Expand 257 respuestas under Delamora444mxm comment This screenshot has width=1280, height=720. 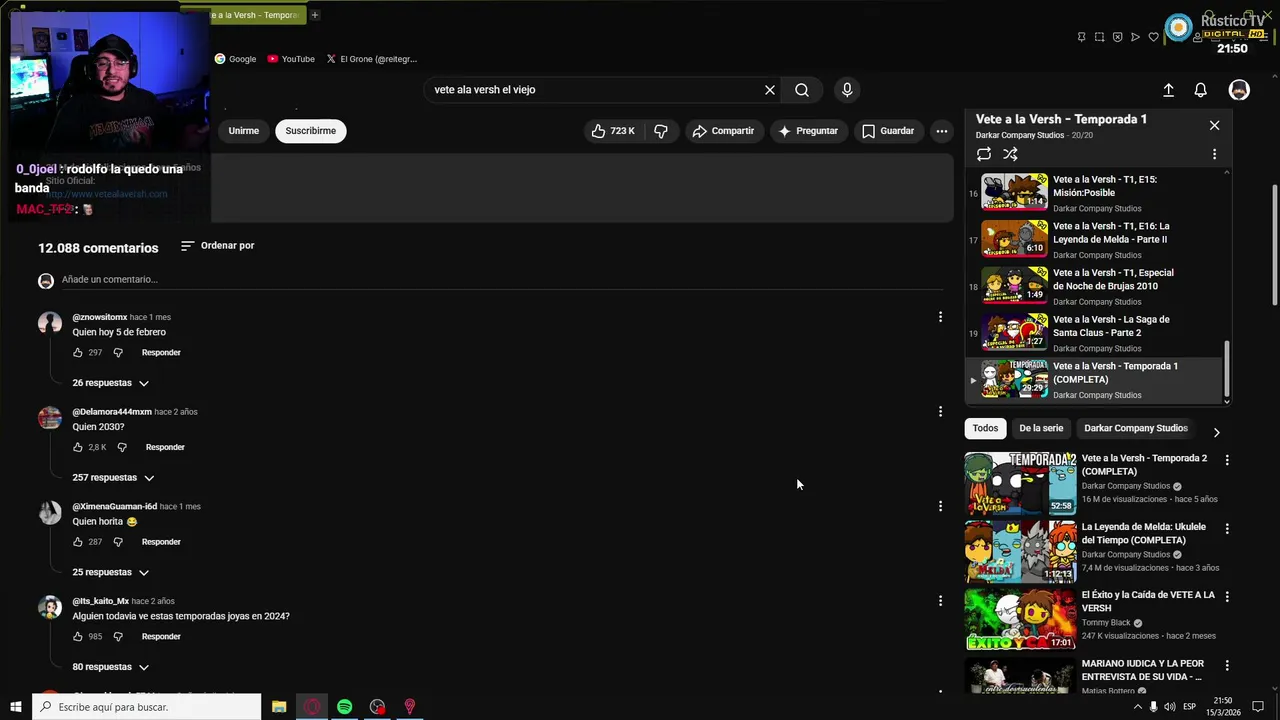pos(113,478)
